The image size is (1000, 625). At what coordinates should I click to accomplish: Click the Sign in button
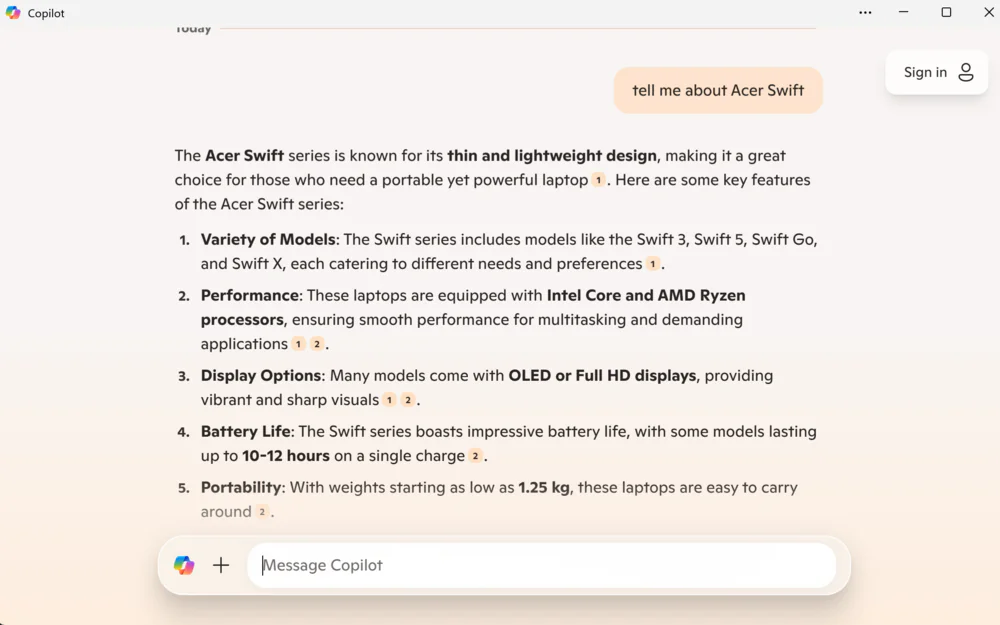(937, 72)
